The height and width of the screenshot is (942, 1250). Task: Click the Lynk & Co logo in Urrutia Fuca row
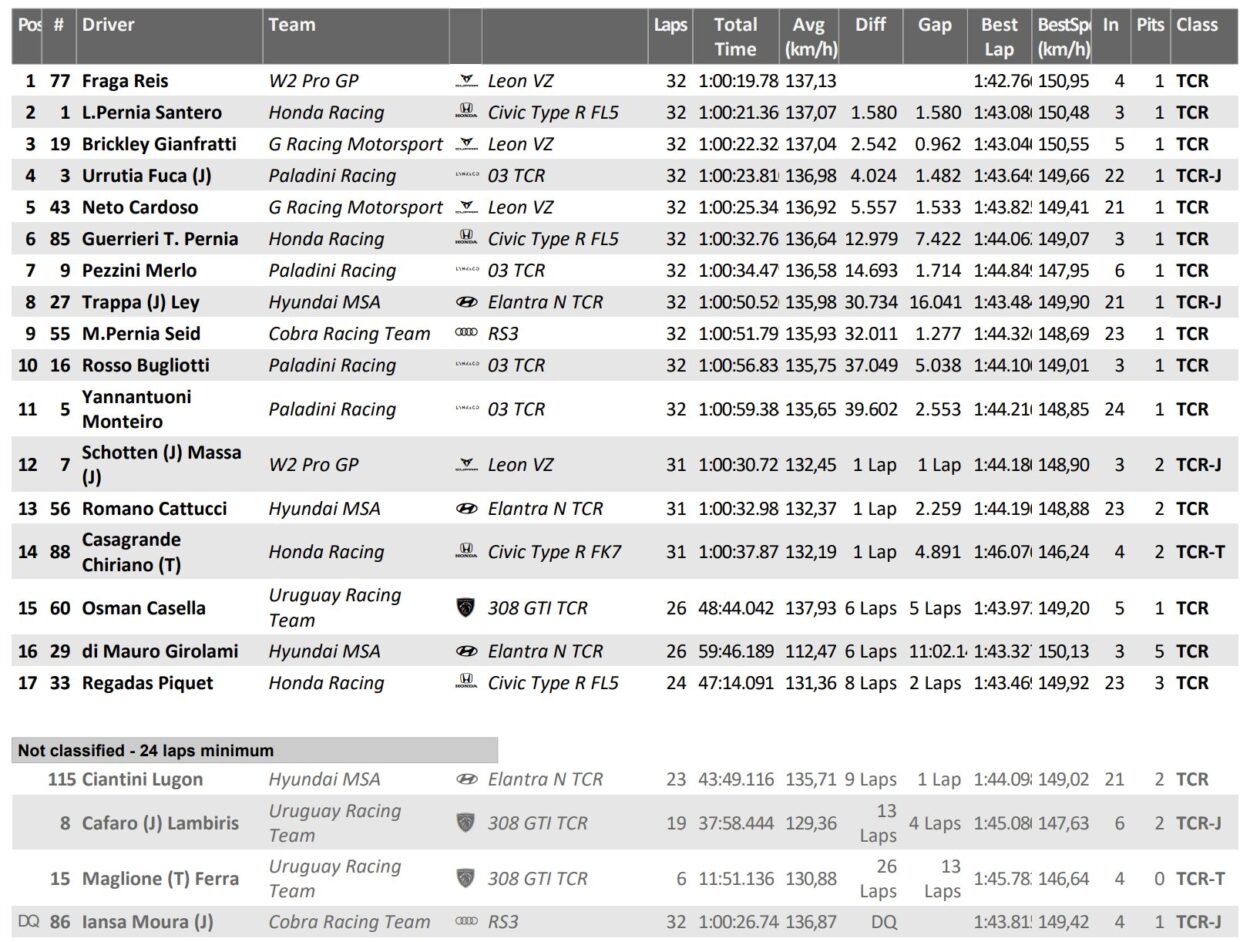466,176
